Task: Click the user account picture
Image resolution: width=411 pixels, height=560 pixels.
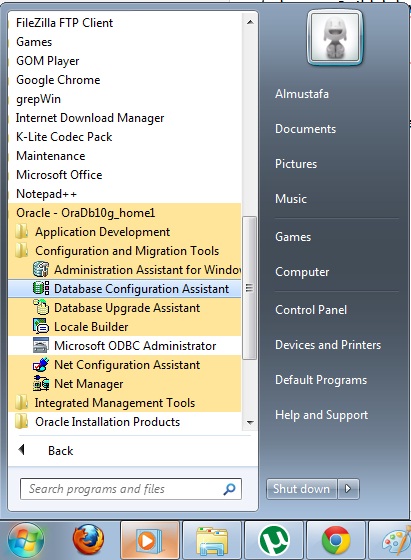Action: pyautogui.click(x=335, y=38)
